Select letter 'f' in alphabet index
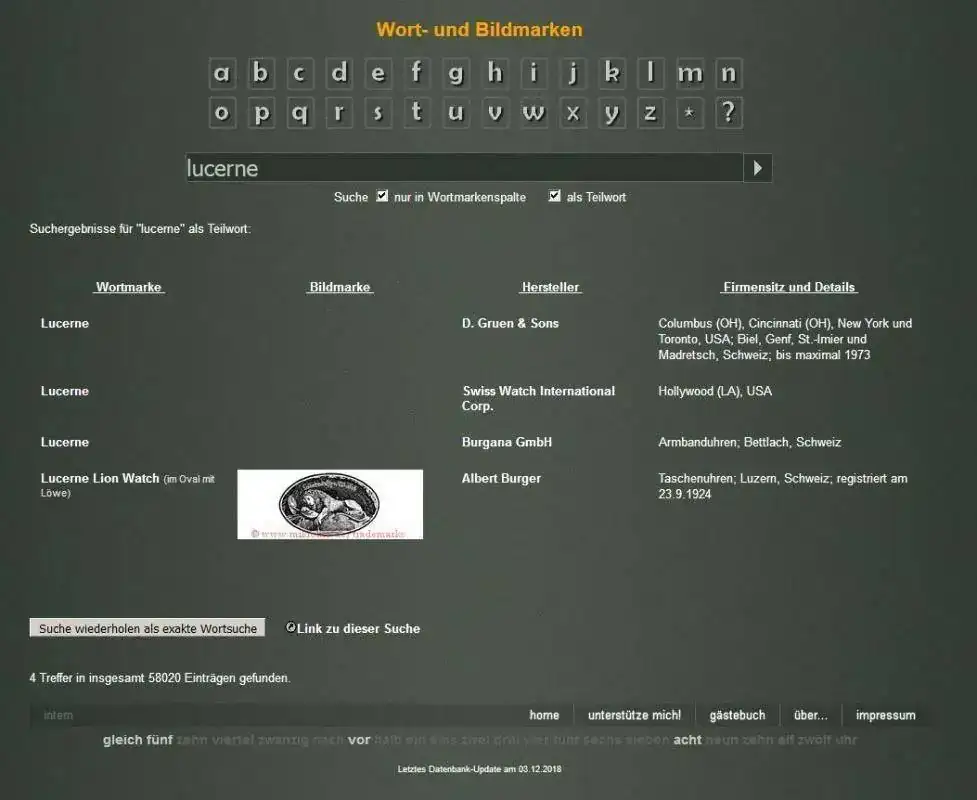Image resolution: width=977 pixels, height=800 pixels. coord(417,74)
